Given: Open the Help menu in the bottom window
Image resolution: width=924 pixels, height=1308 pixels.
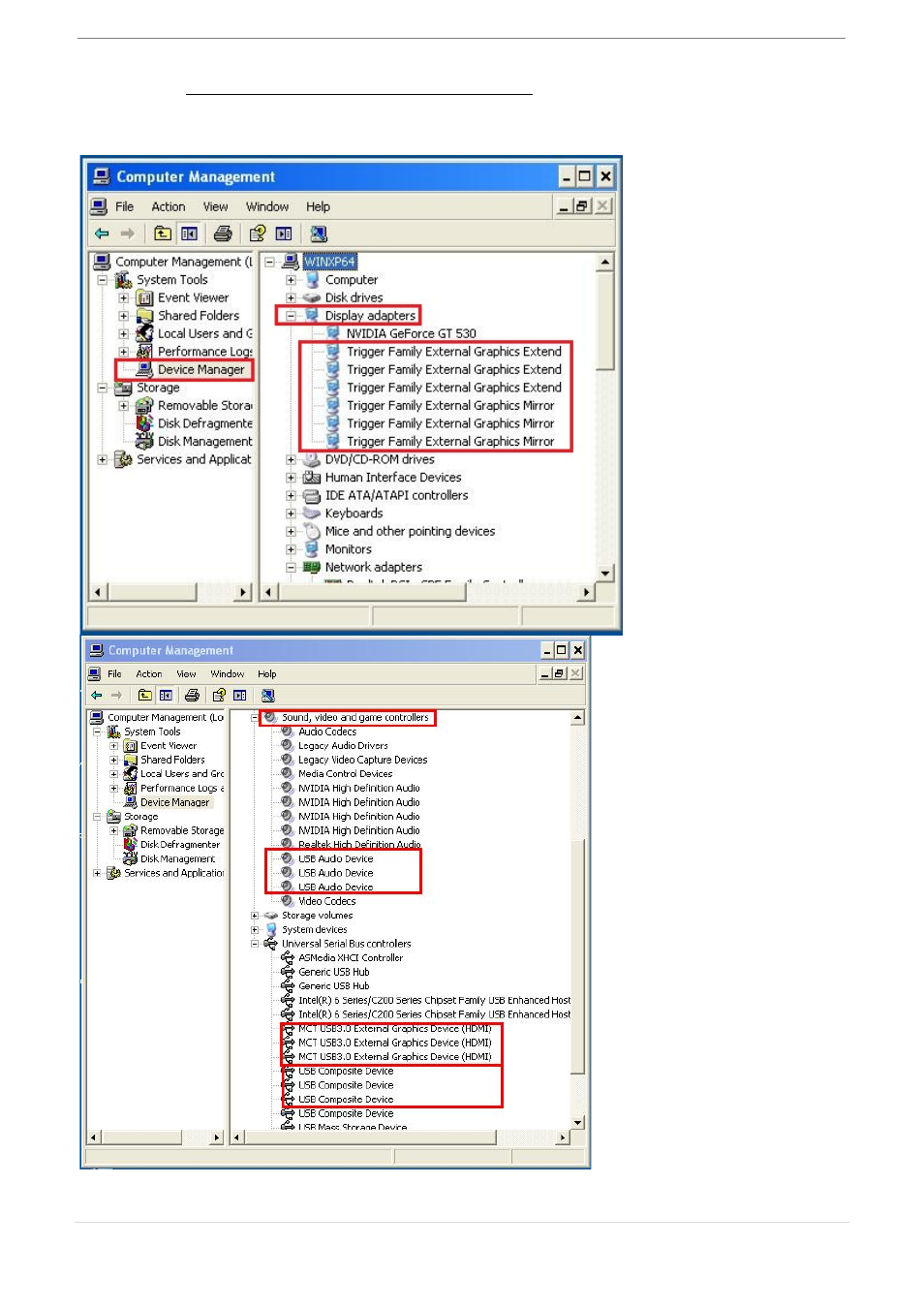Looking at the screenshot, I should (x=267, y=673).
